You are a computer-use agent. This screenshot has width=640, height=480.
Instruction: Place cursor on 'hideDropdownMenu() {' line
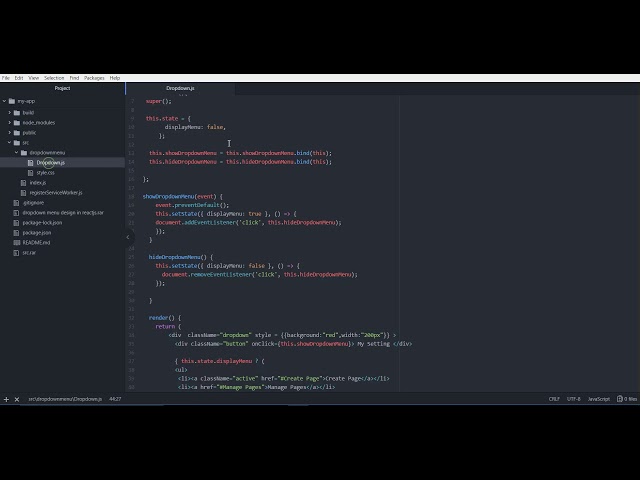pyautogui.click(x=181, y=257)
